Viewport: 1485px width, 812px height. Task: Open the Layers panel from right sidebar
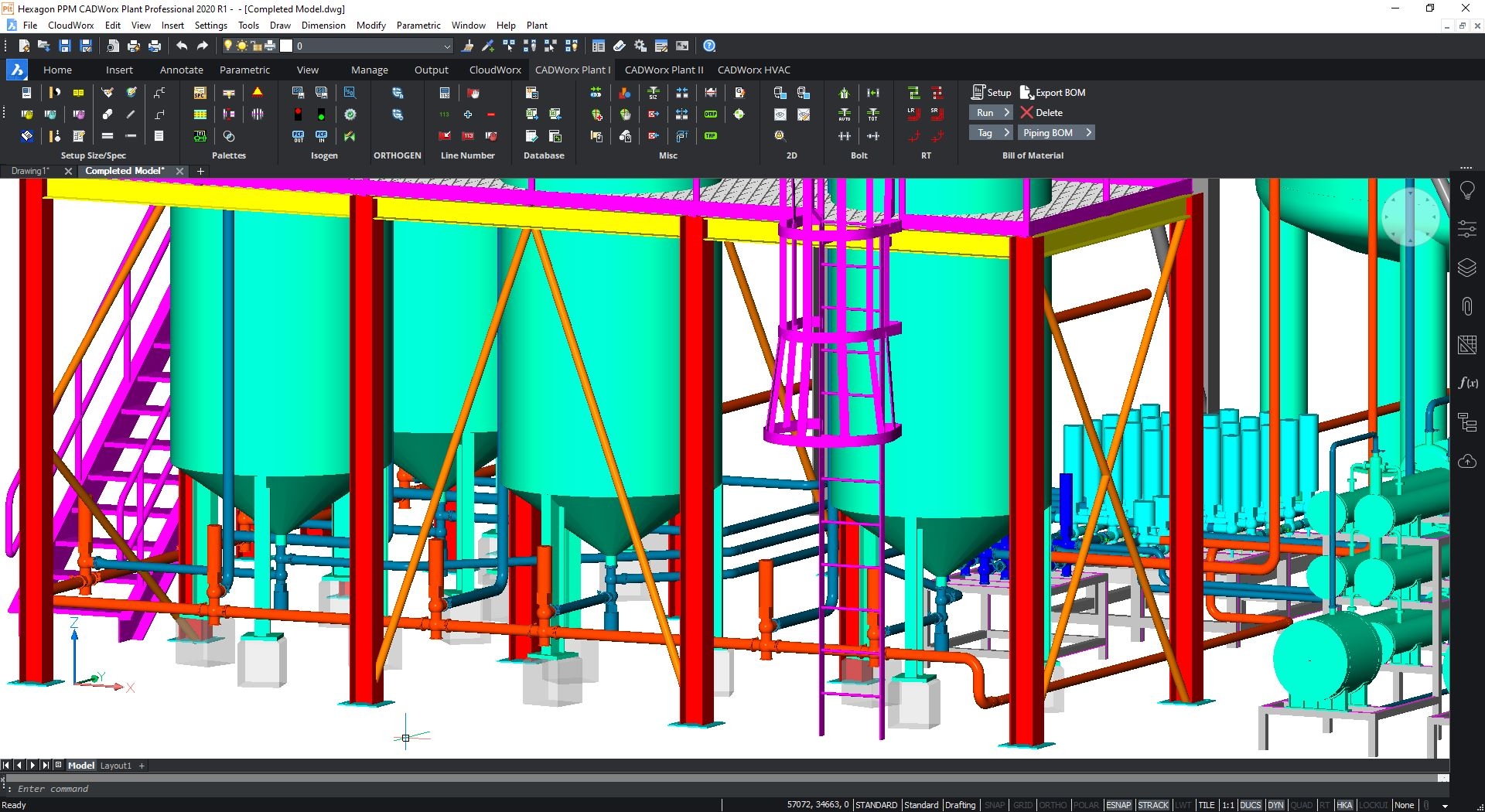[1466, 268]
